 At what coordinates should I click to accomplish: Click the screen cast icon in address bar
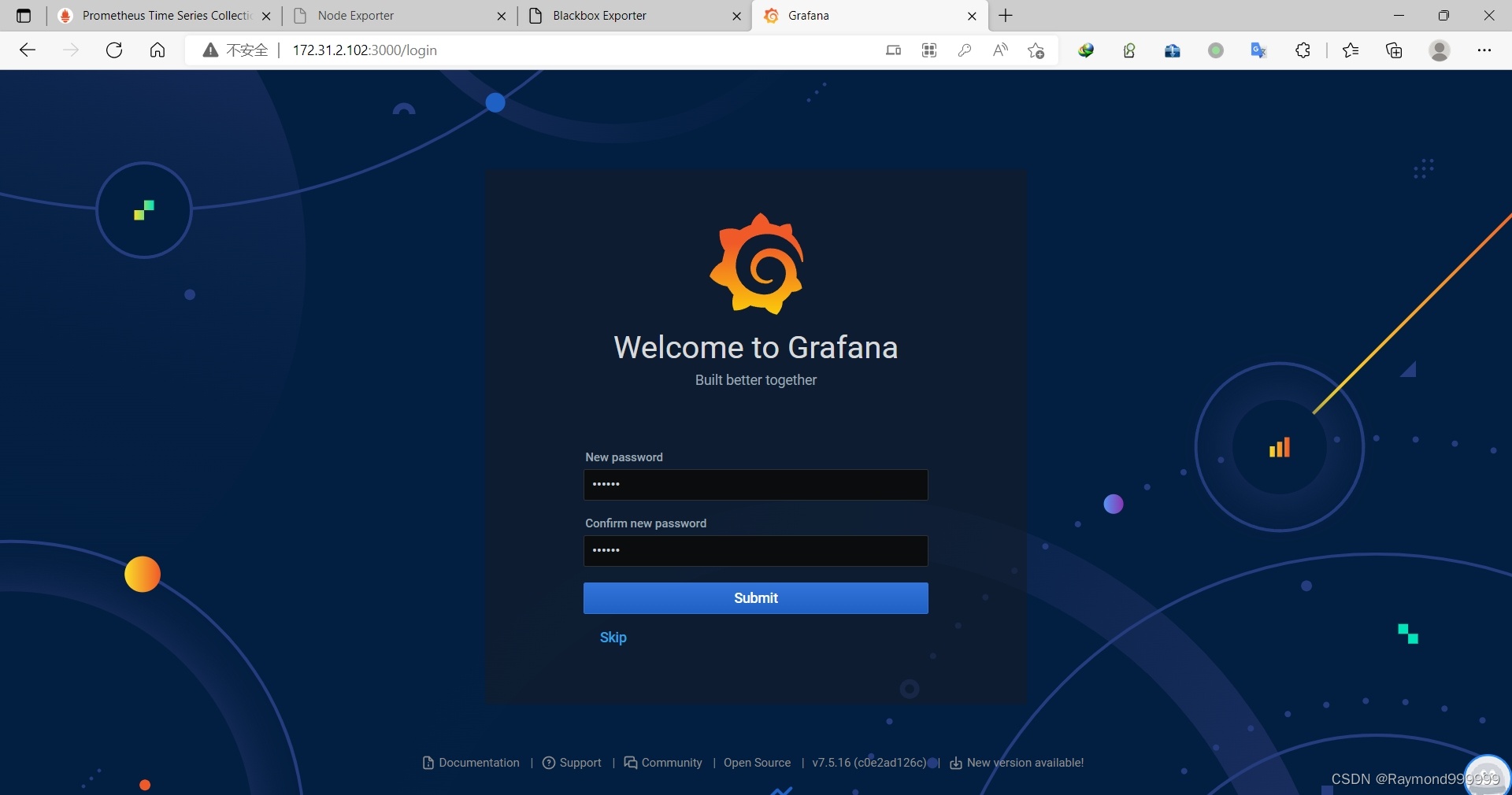893,50
